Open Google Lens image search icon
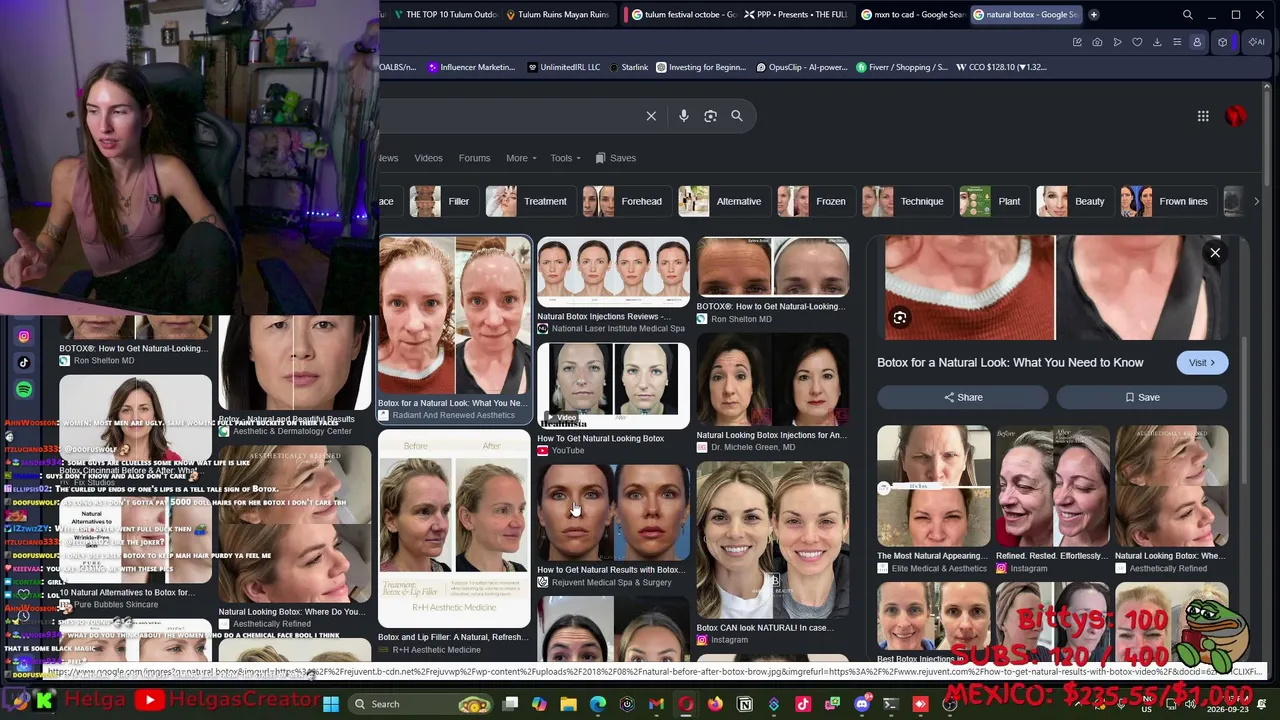The height and width of the screenshot is (720, 1280). pos(710,116)
